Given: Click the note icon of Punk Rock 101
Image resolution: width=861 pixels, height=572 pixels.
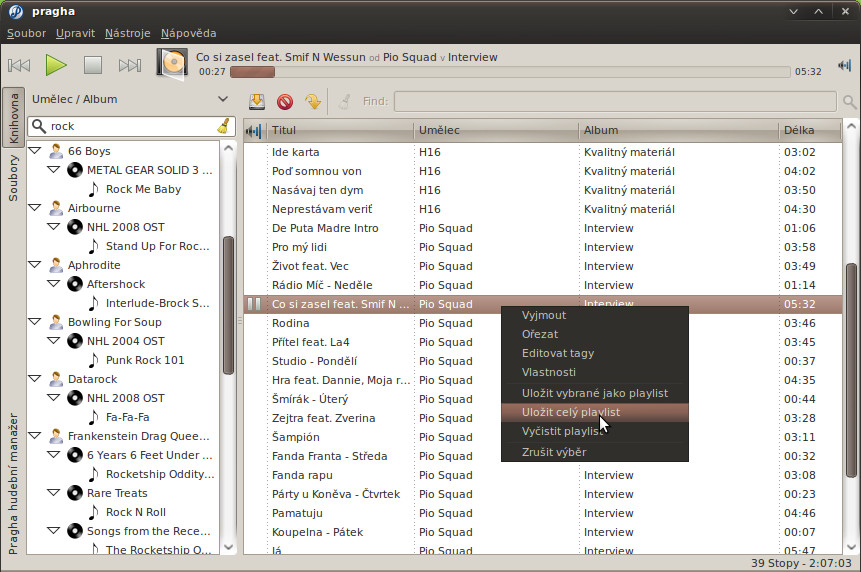Looking at the screenshot, I should [94, 360].
